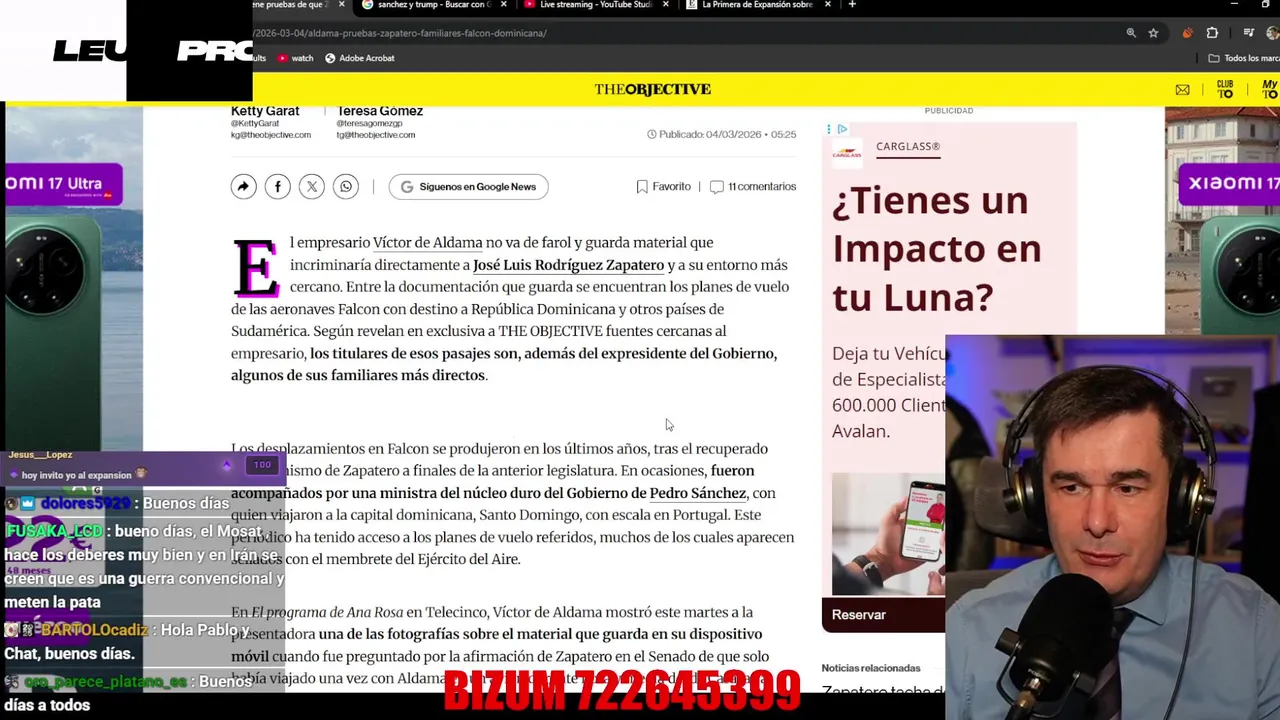This screenshot has height=720, width=1280.
Task: Click the kg@theobjective.com email
Action: [271, 135]
